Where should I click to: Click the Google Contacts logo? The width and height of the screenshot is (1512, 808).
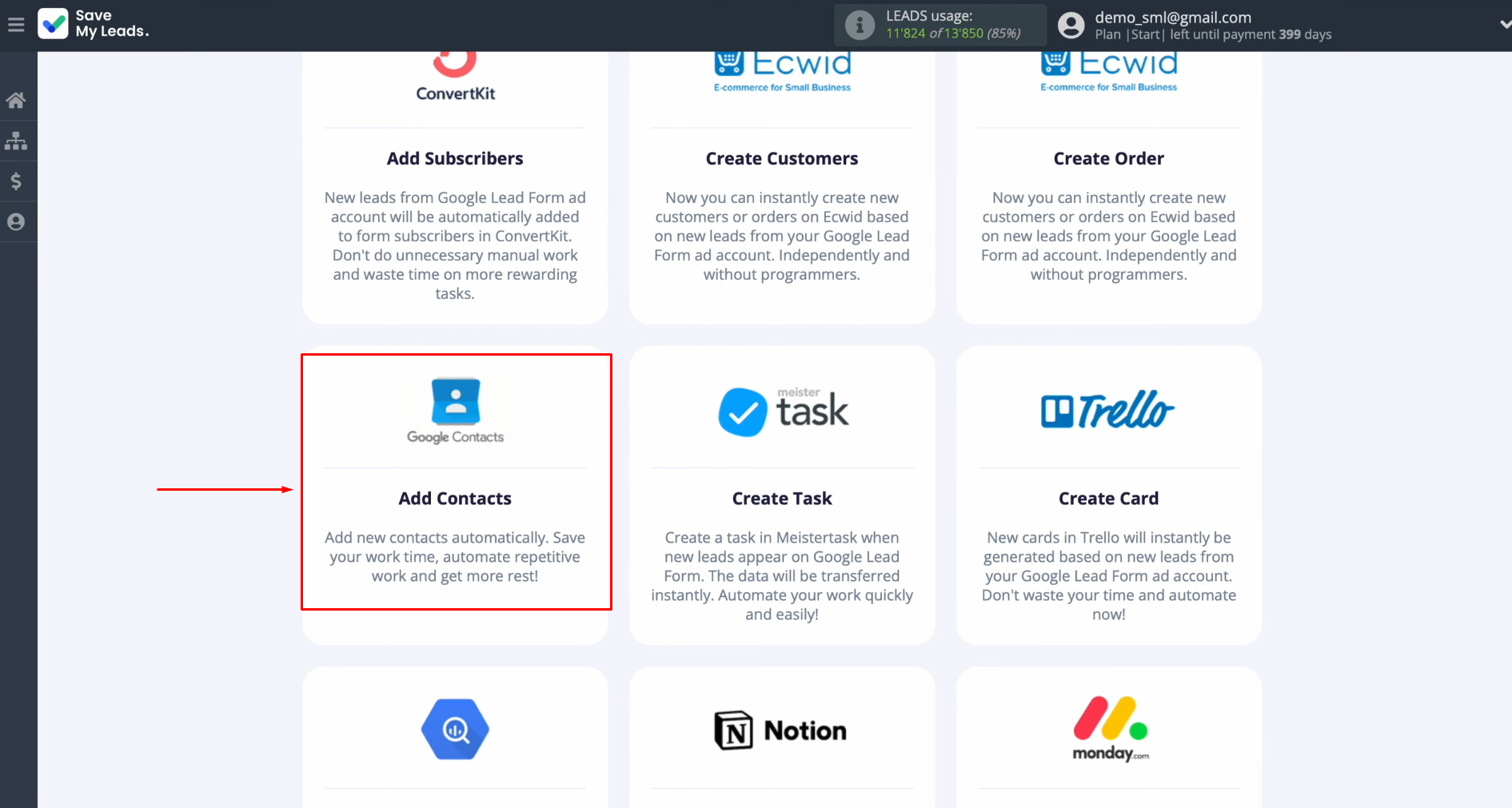pyautogui.click(x=456, y=411)
